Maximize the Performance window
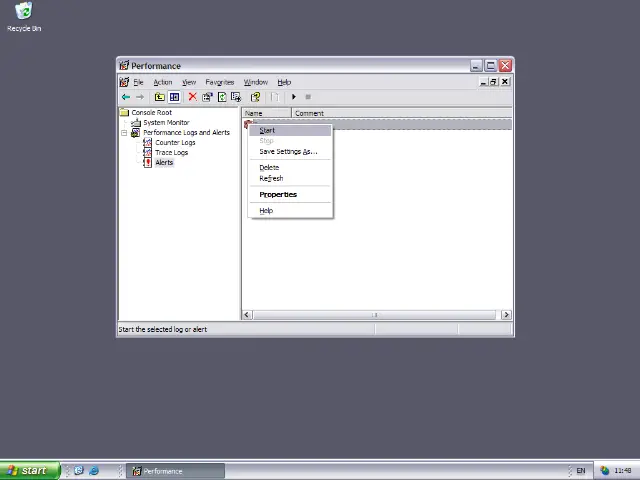The height and width of the screenshot is (480, 640). click(491, 66)
